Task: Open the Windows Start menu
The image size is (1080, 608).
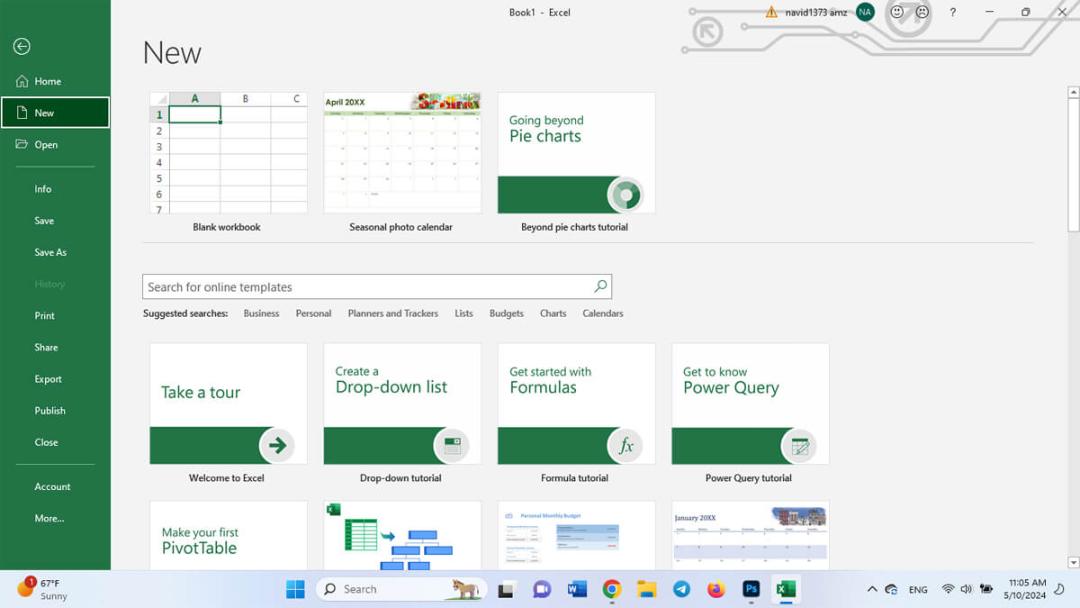Action: (295, 589)
